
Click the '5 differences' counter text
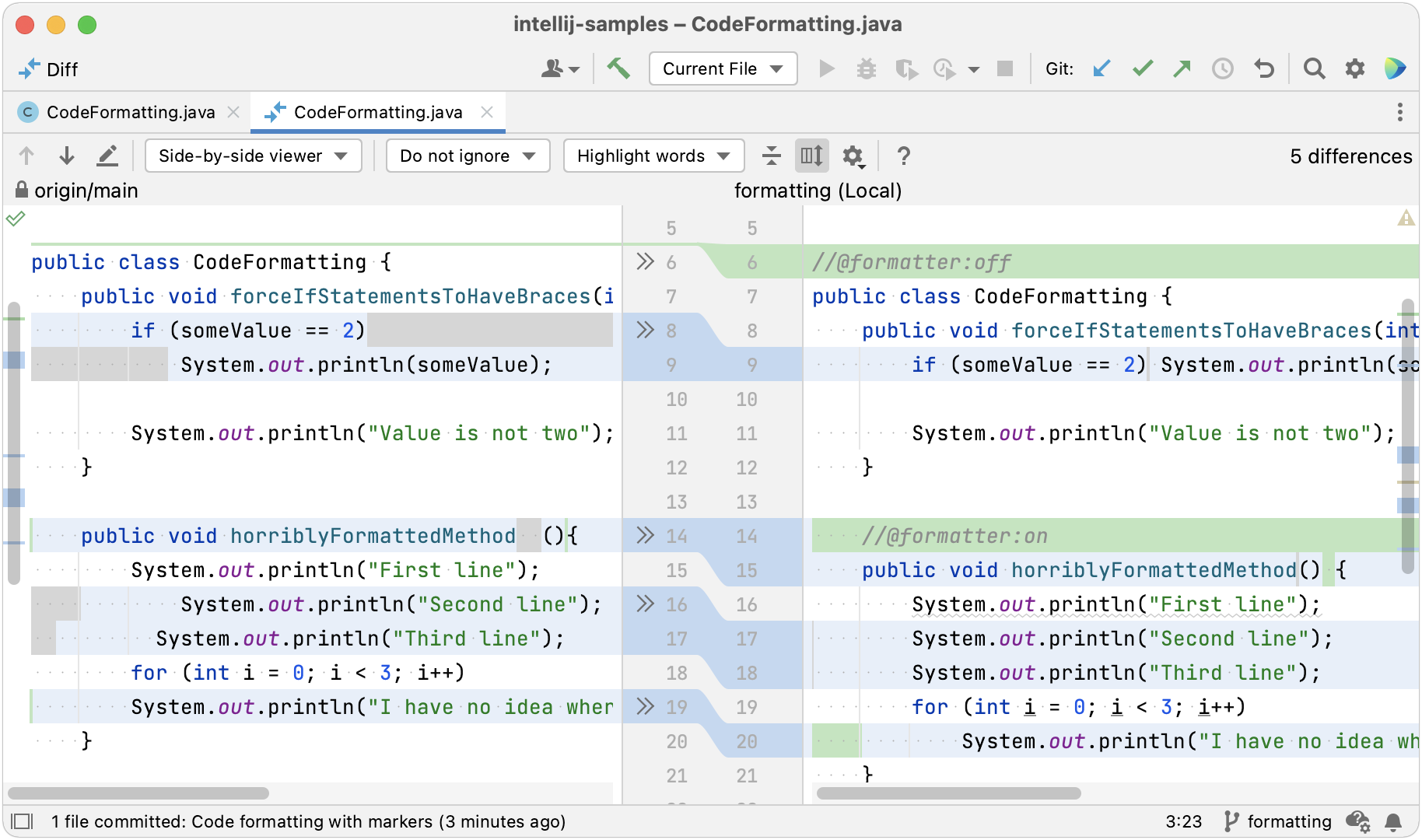[x=1350, y=156]
